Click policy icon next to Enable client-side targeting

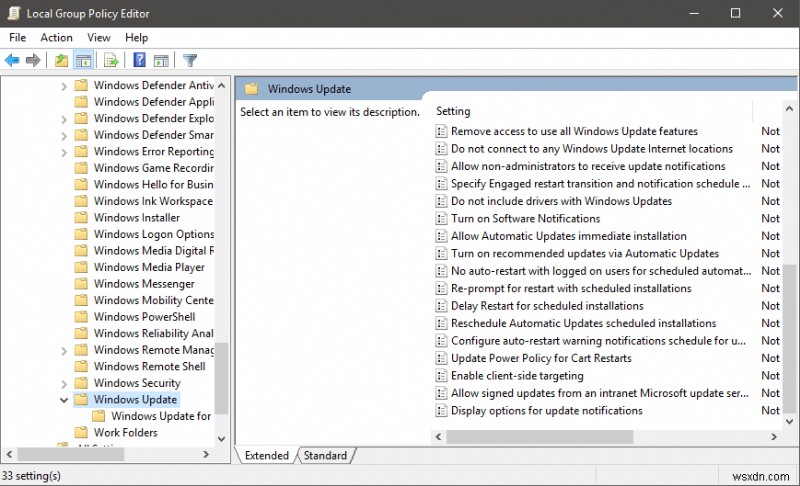click(x=441, y=376)
